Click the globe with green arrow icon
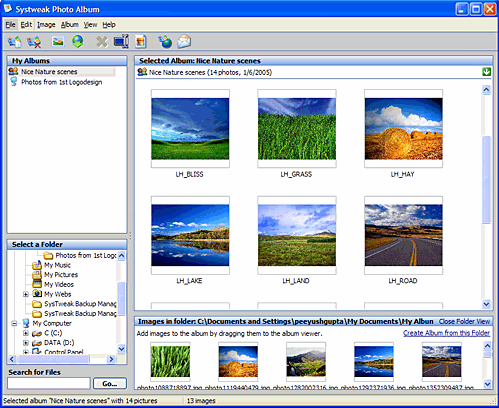499x408 pixels. click(x=78, y=42)
